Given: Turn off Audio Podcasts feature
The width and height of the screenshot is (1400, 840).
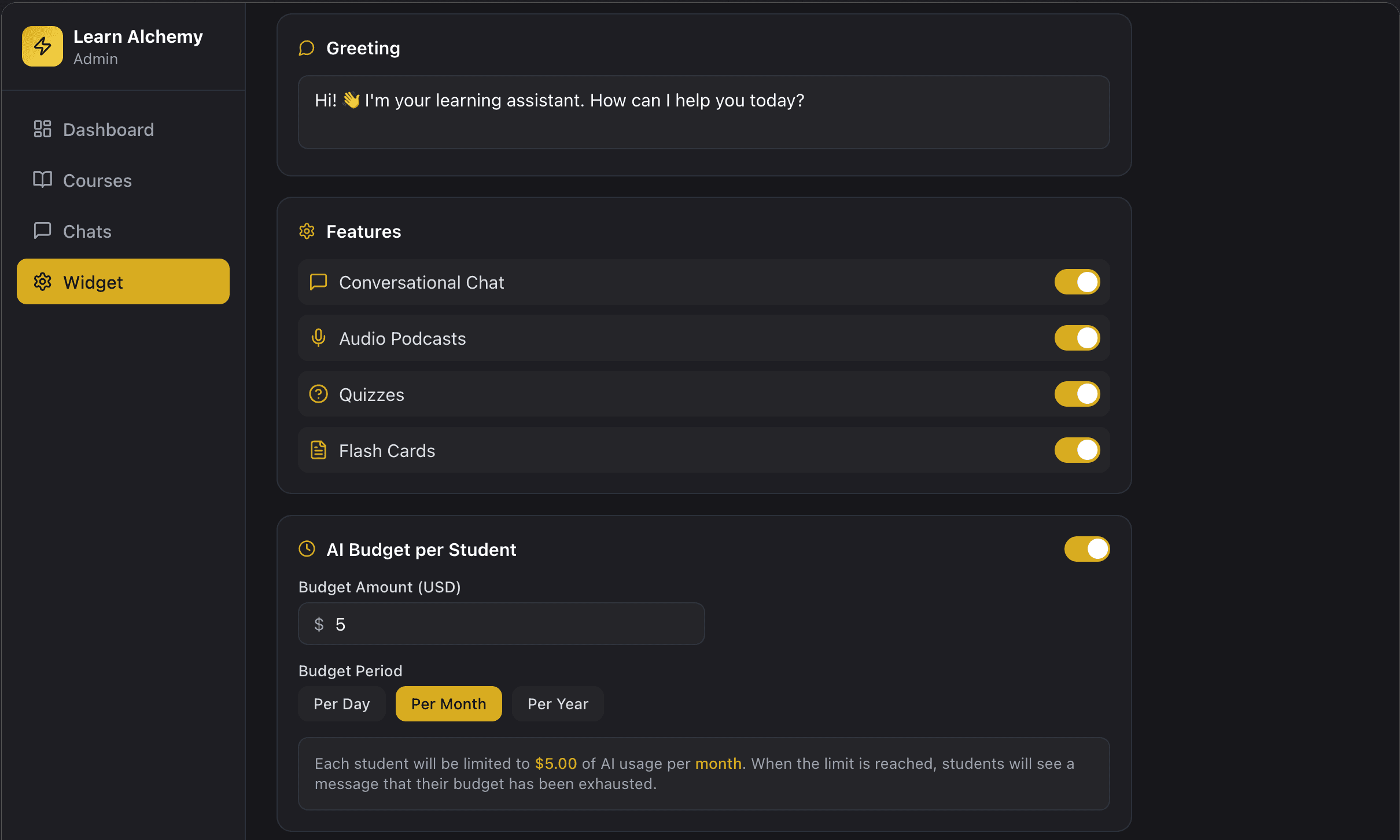Looking at the screenshot, I should (1077, 338).
